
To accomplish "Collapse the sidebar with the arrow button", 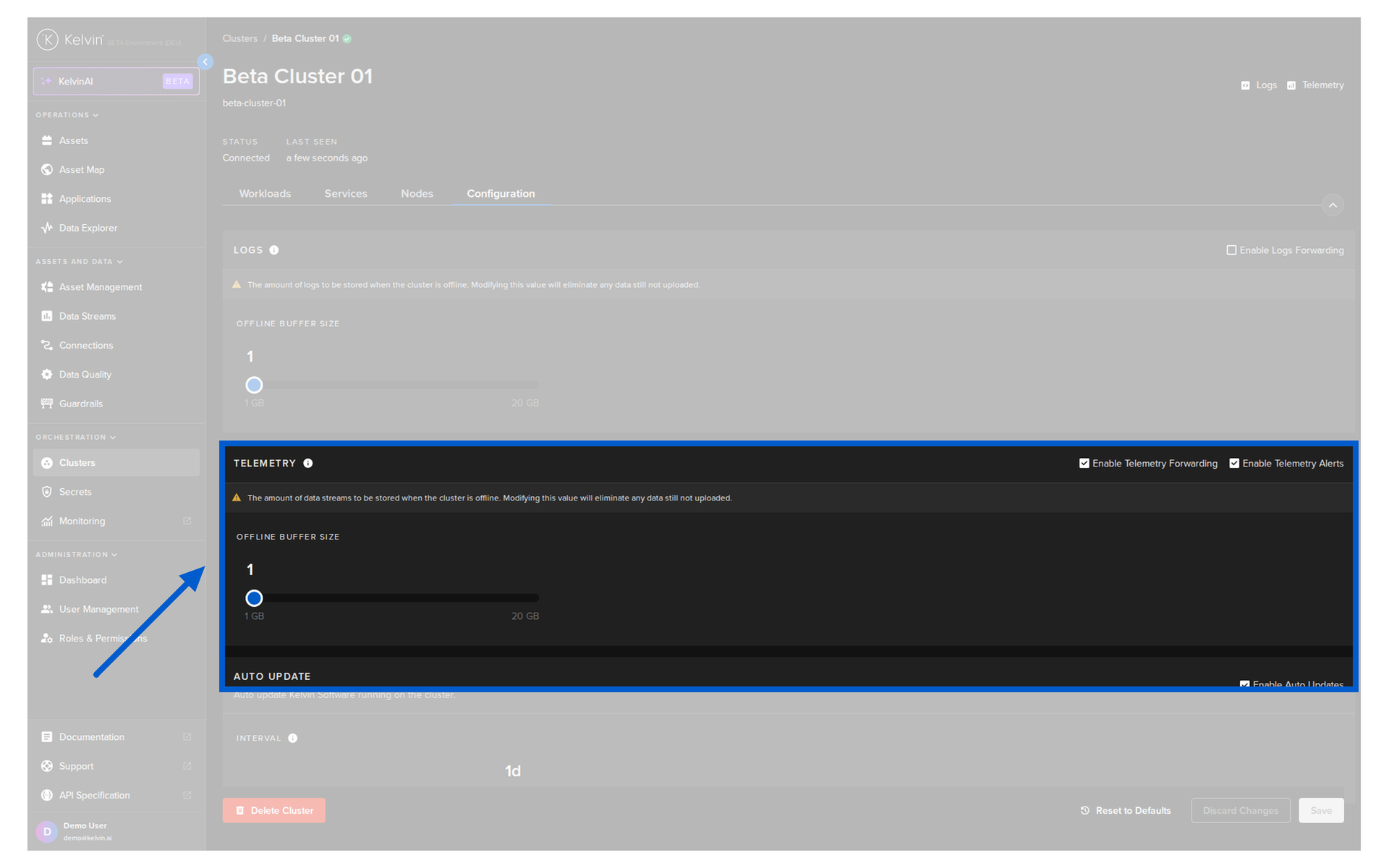I will pyautogui.click(x=205, y=62).
